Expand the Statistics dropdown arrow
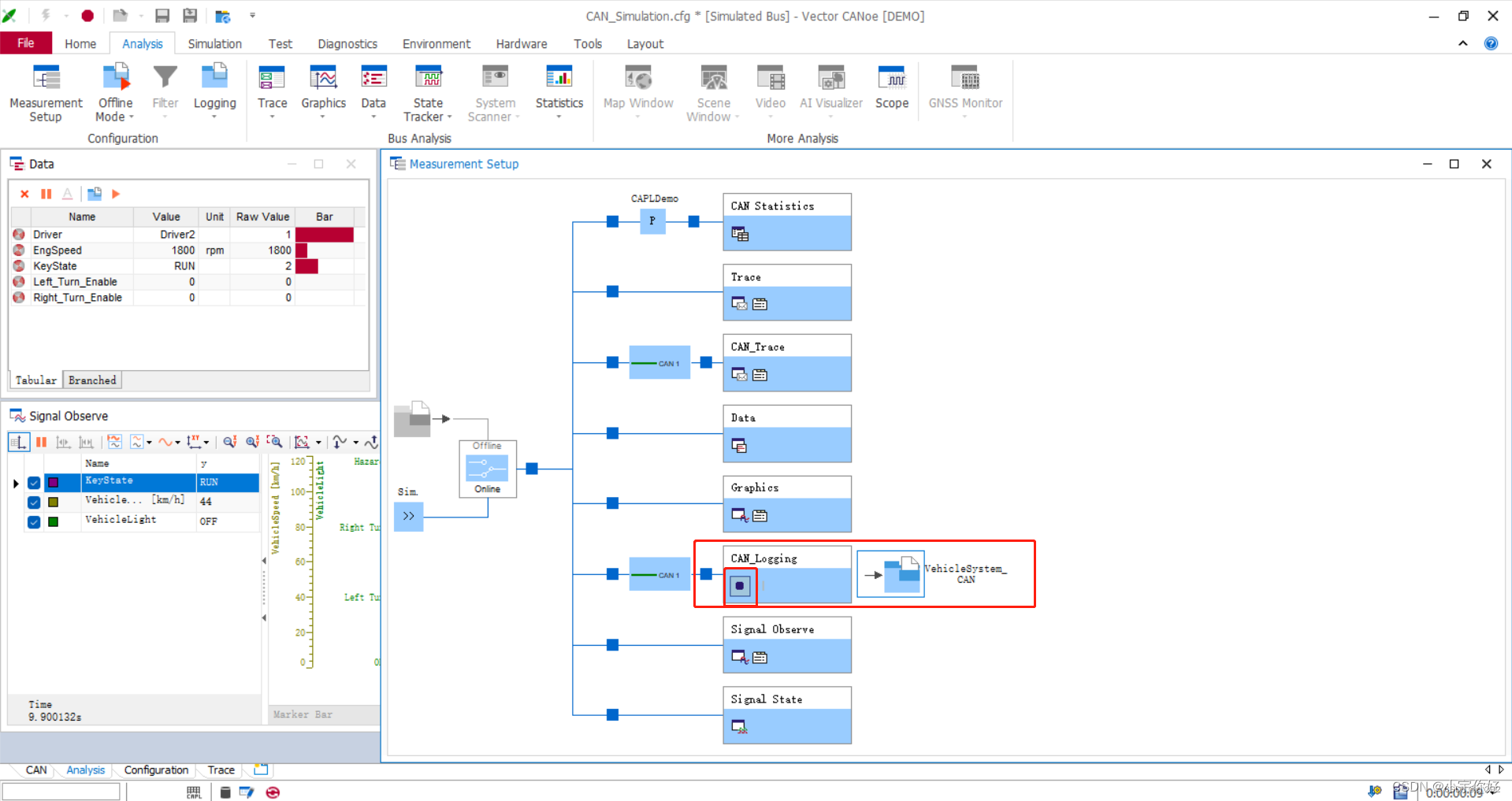Screen dimensions: 1512x801 [x=559, y=117]
